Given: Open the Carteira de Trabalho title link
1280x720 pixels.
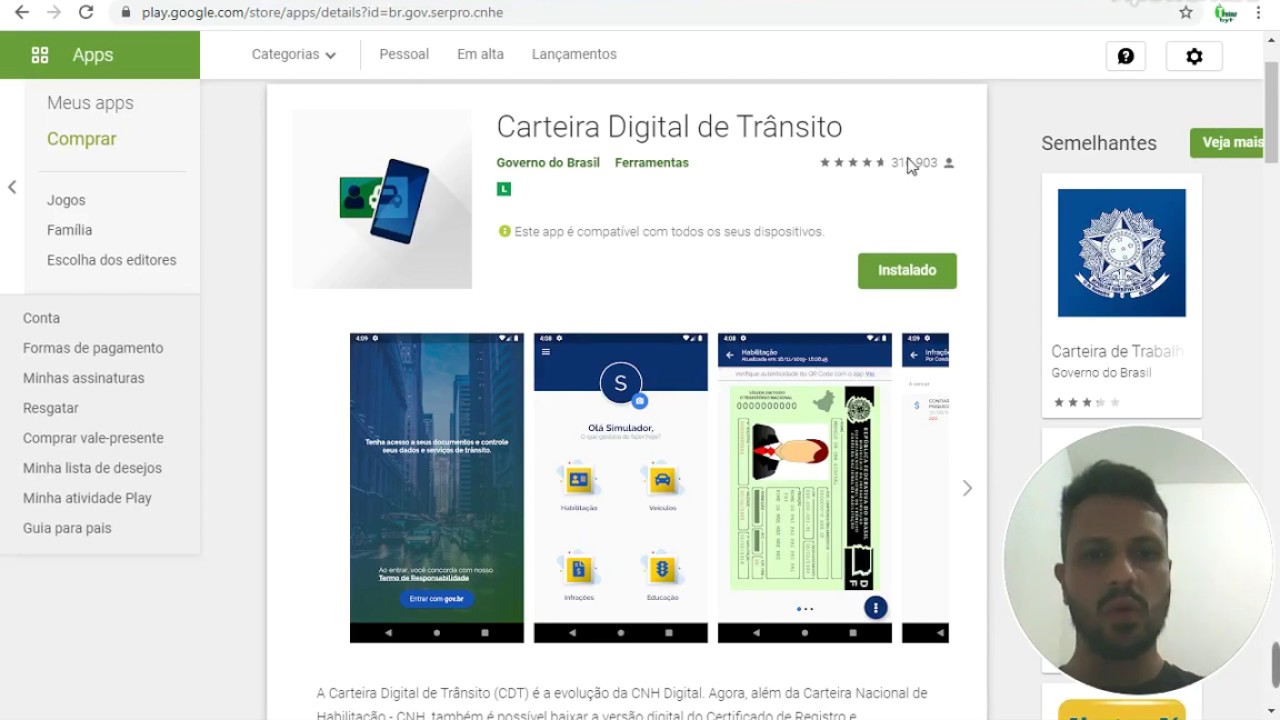Looking at the screenshot, I should pos(1117,351).
